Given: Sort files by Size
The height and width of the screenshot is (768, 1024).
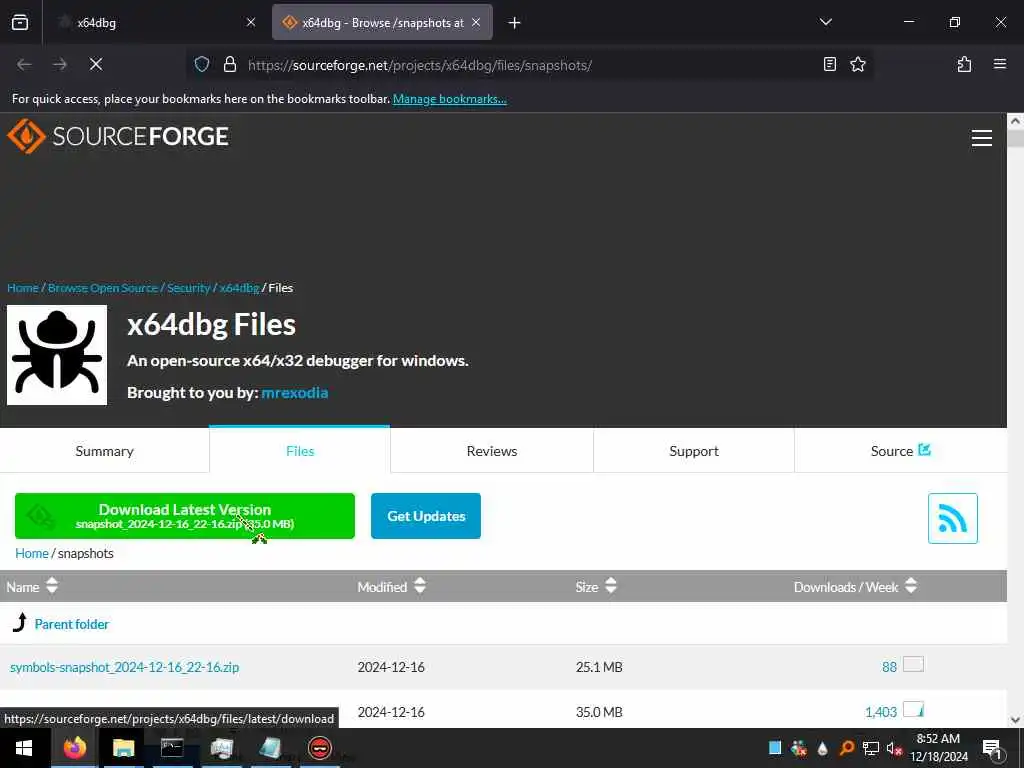Looking at the screenshot, I should tap(596, 586).
